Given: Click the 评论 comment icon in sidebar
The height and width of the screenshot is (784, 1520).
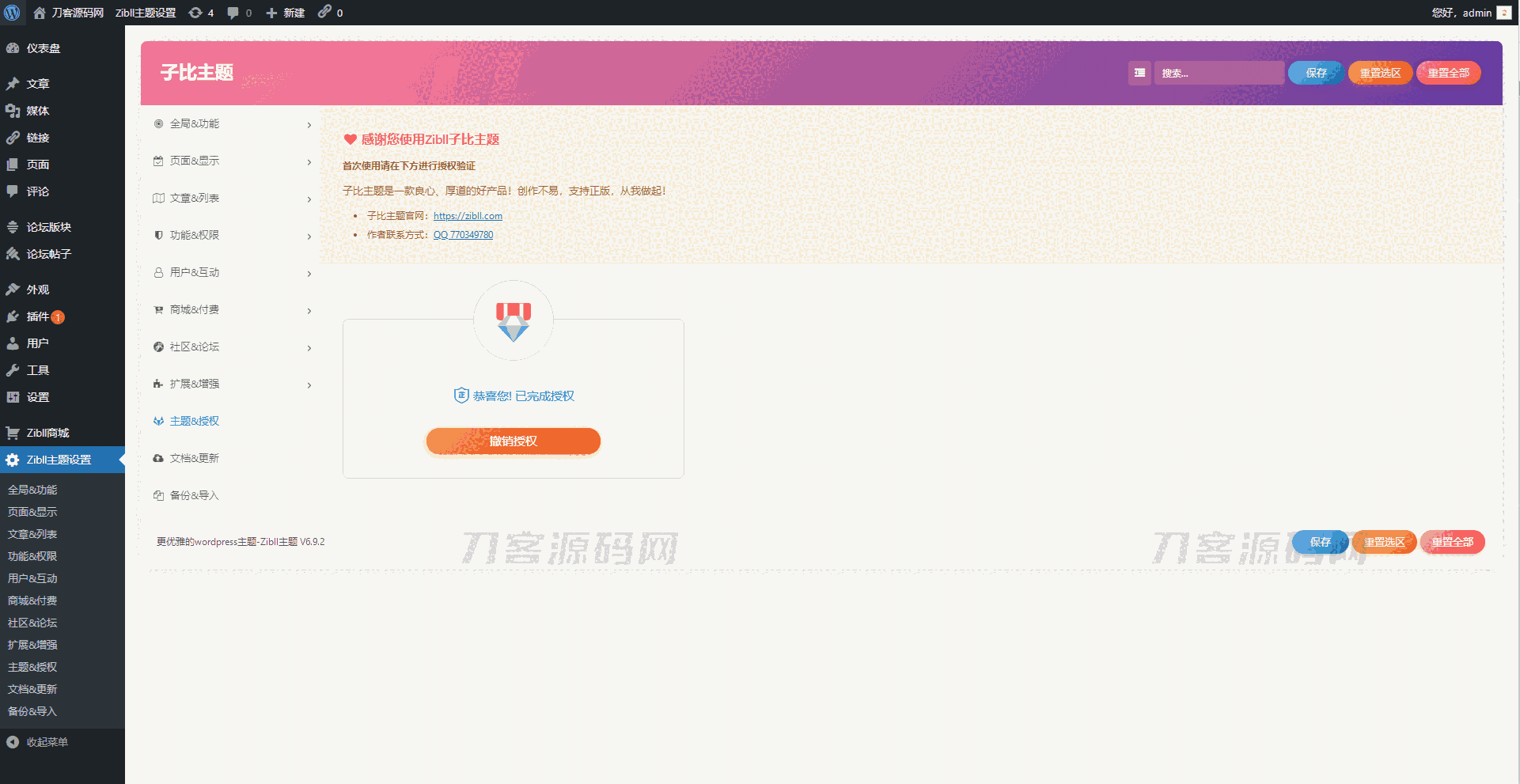Looking at the screenshot, I should coord(13,191).
